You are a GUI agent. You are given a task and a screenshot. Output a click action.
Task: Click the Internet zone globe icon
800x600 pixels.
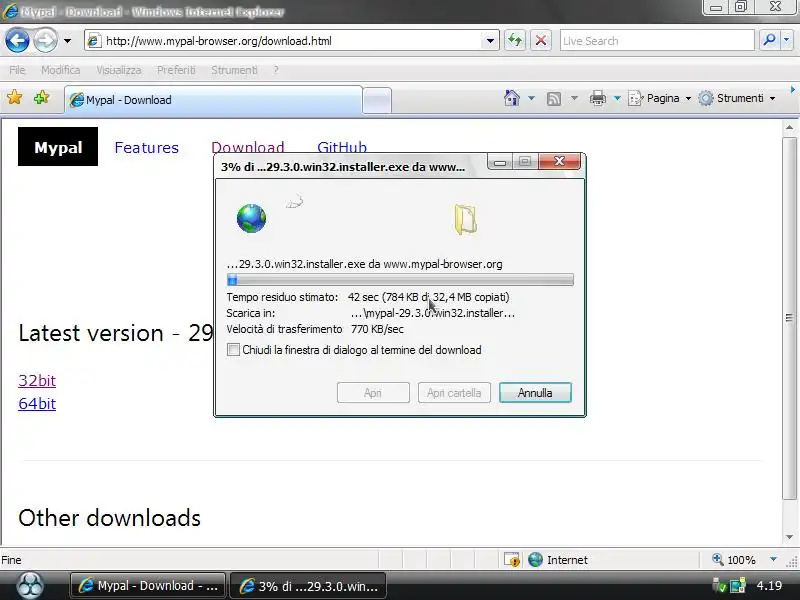(535, 560)
